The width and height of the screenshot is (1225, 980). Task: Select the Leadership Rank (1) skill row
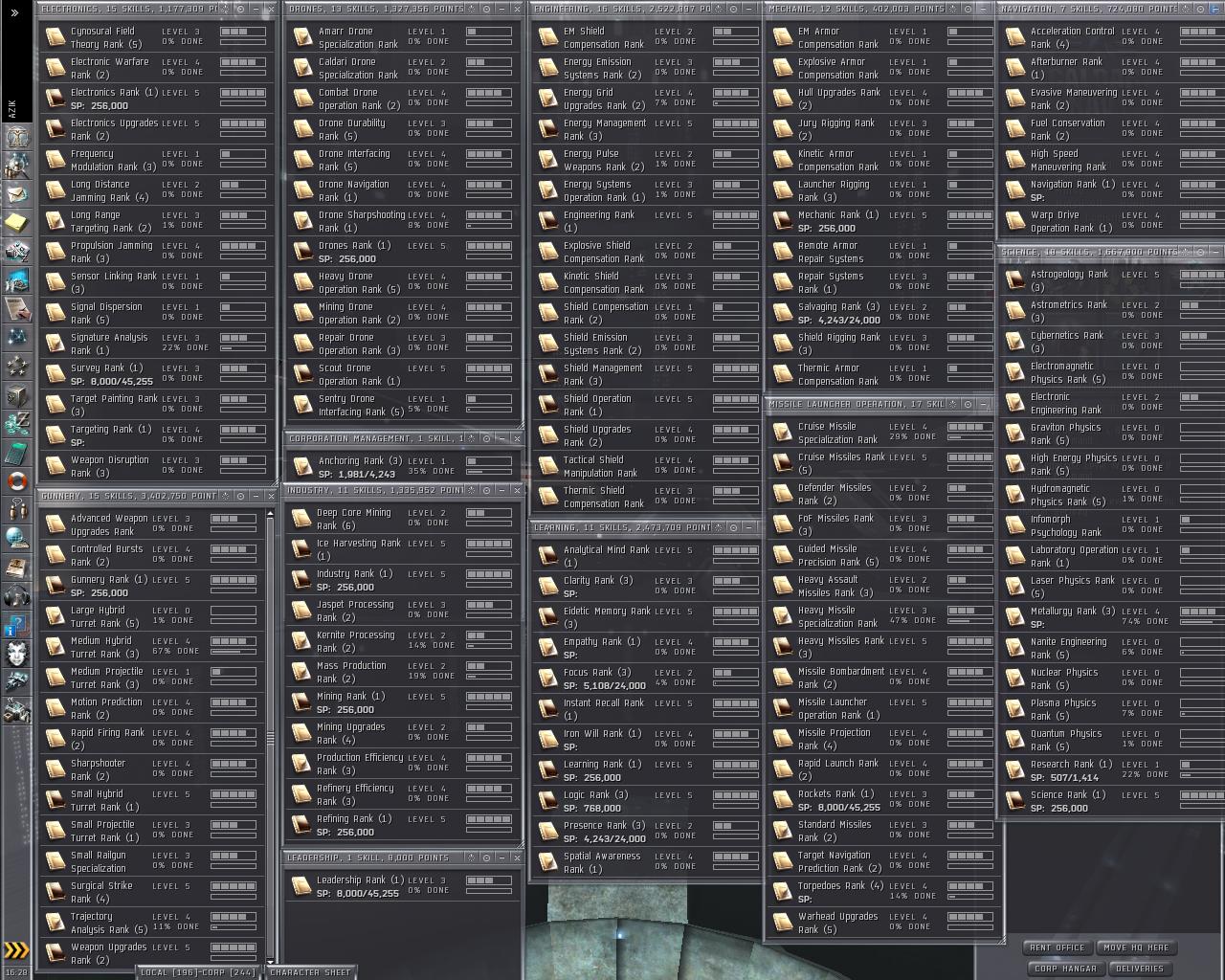pyautogui.click(x=404, y=886)
